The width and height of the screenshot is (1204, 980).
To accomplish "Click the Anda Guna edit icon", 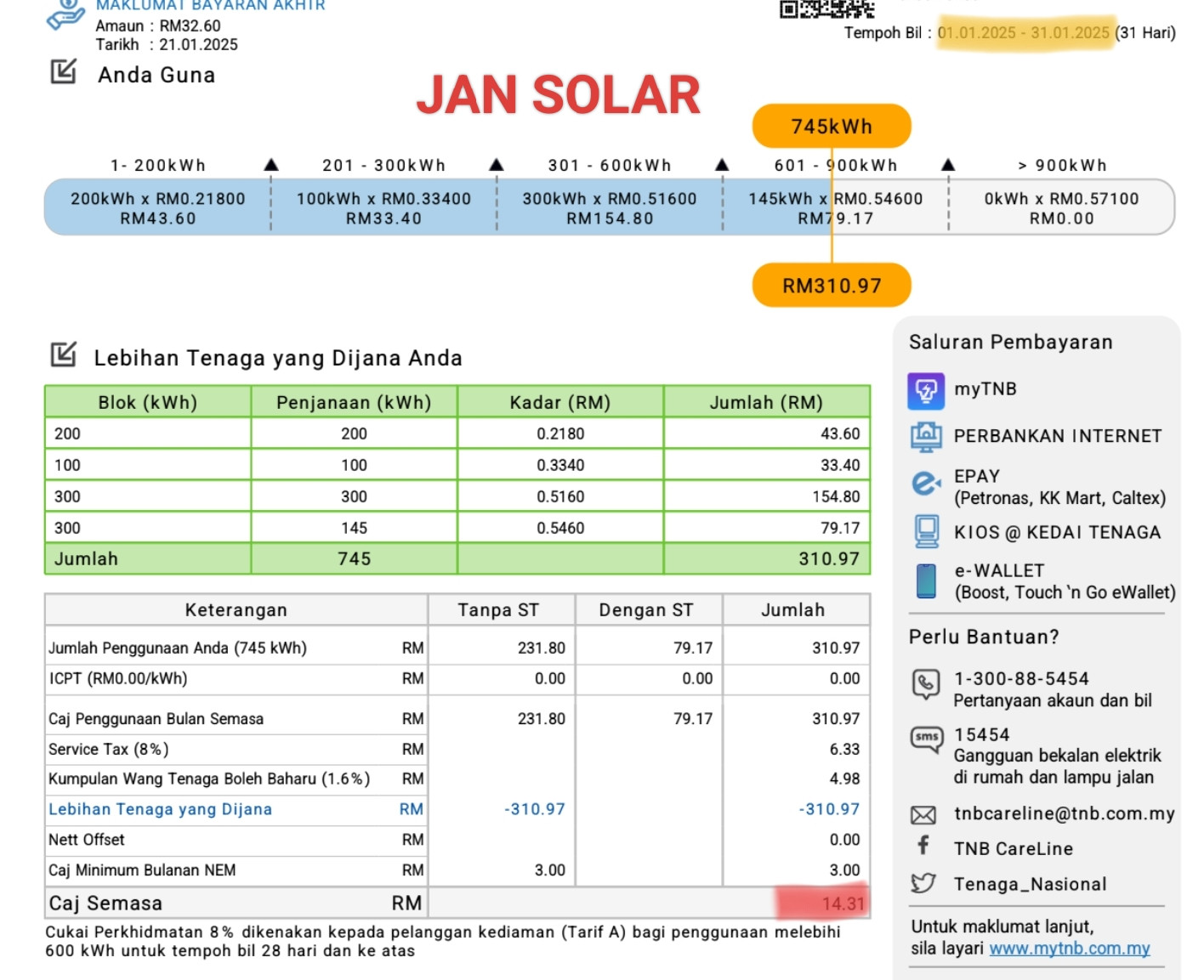I will 64,72.
